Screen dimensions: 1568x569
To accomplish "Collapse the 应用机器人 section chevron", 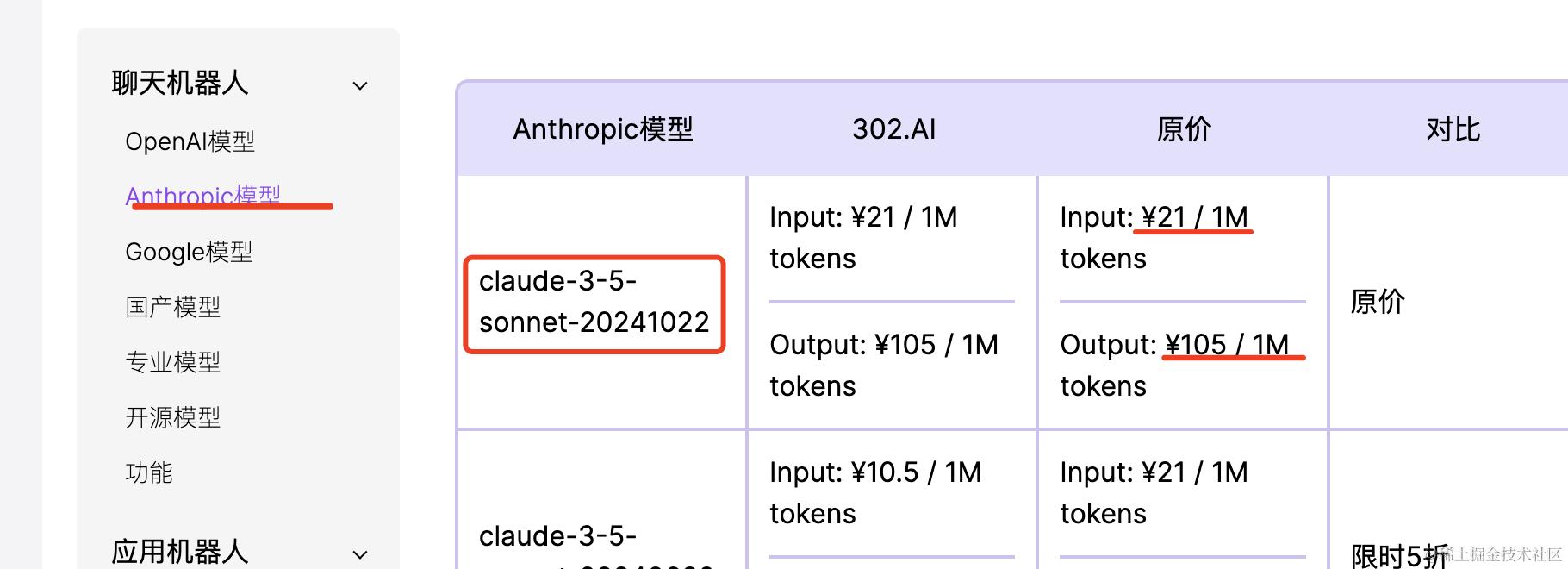I will (360, 554).
